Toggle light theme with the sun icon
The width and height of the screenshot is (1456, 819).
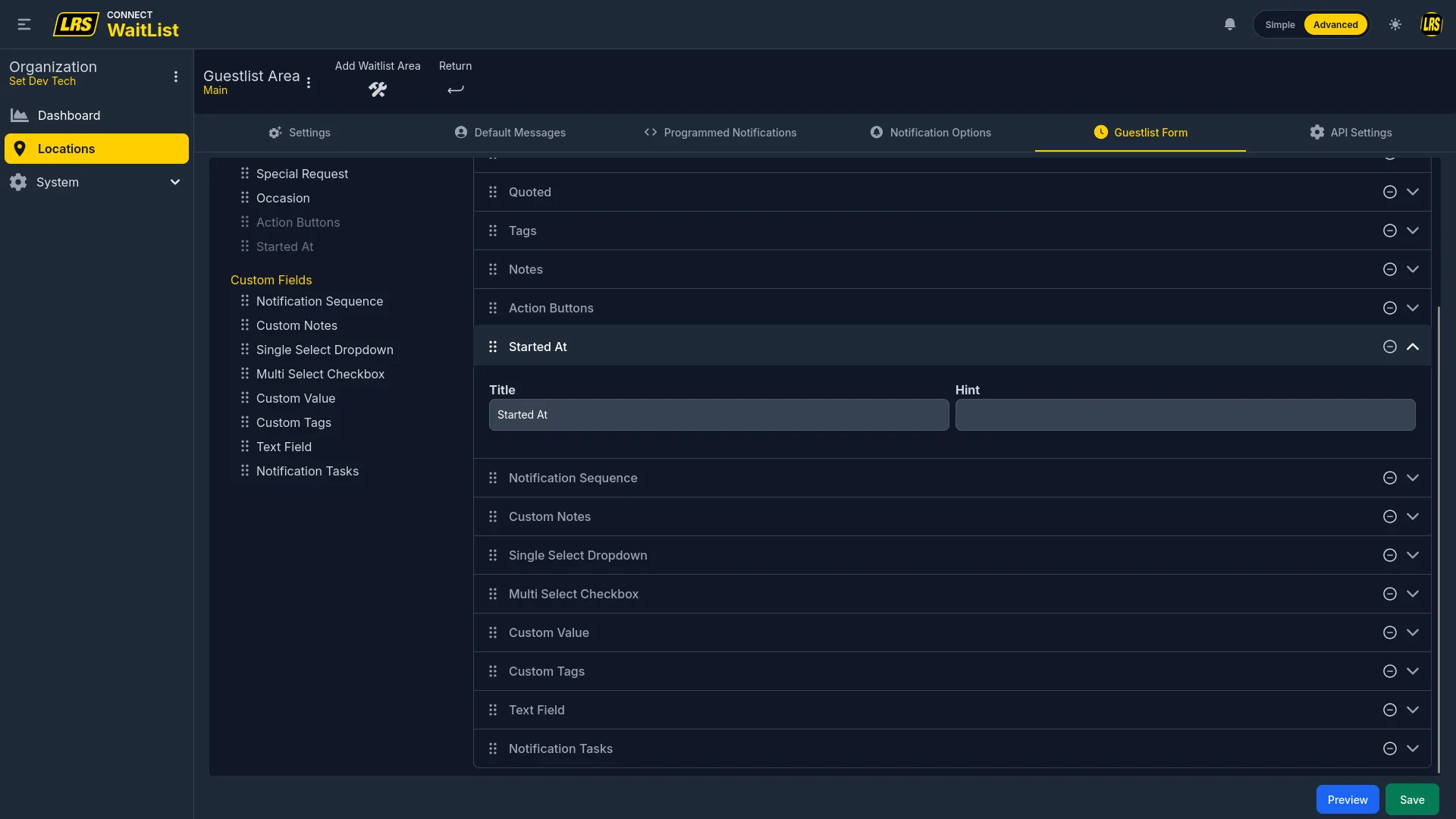tap(1395, 24)
